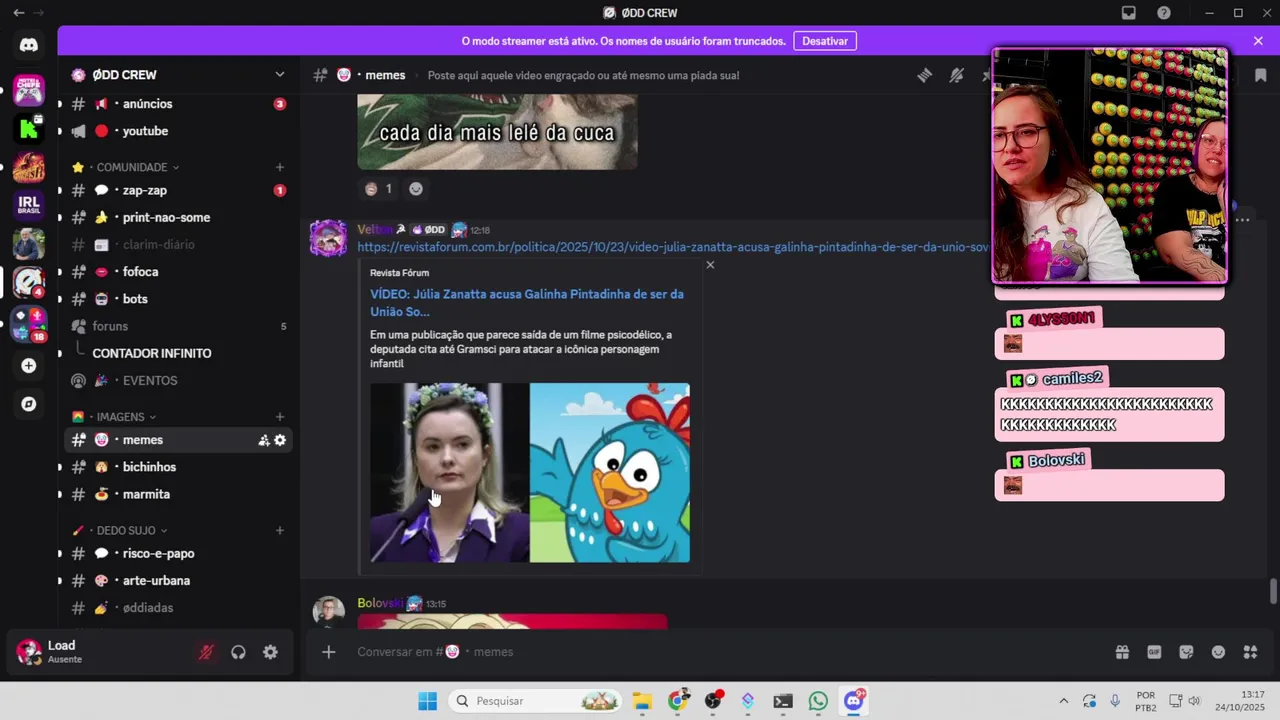Focus the Conversar em memes message box
This screenshot has width=1280, height=720.
[730, 652]
